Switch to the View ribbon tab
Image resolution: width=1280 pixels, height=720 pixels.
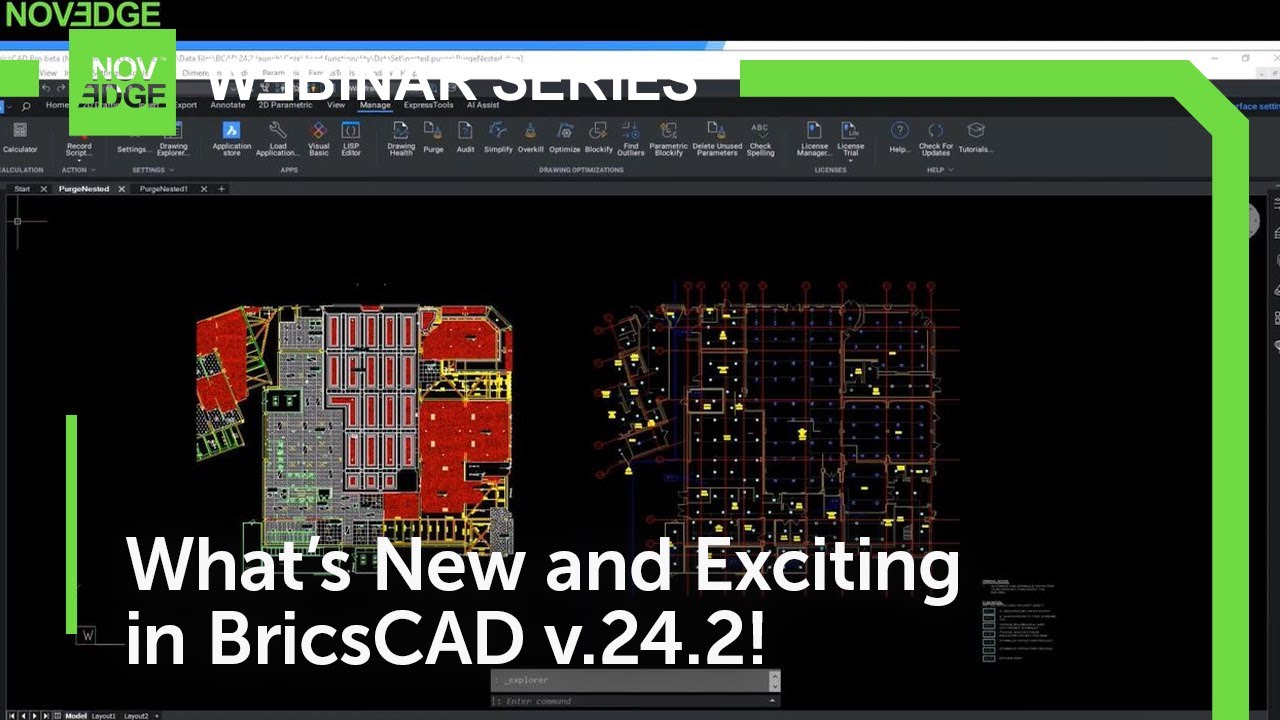pyautogui.click(x=336, y=105)
